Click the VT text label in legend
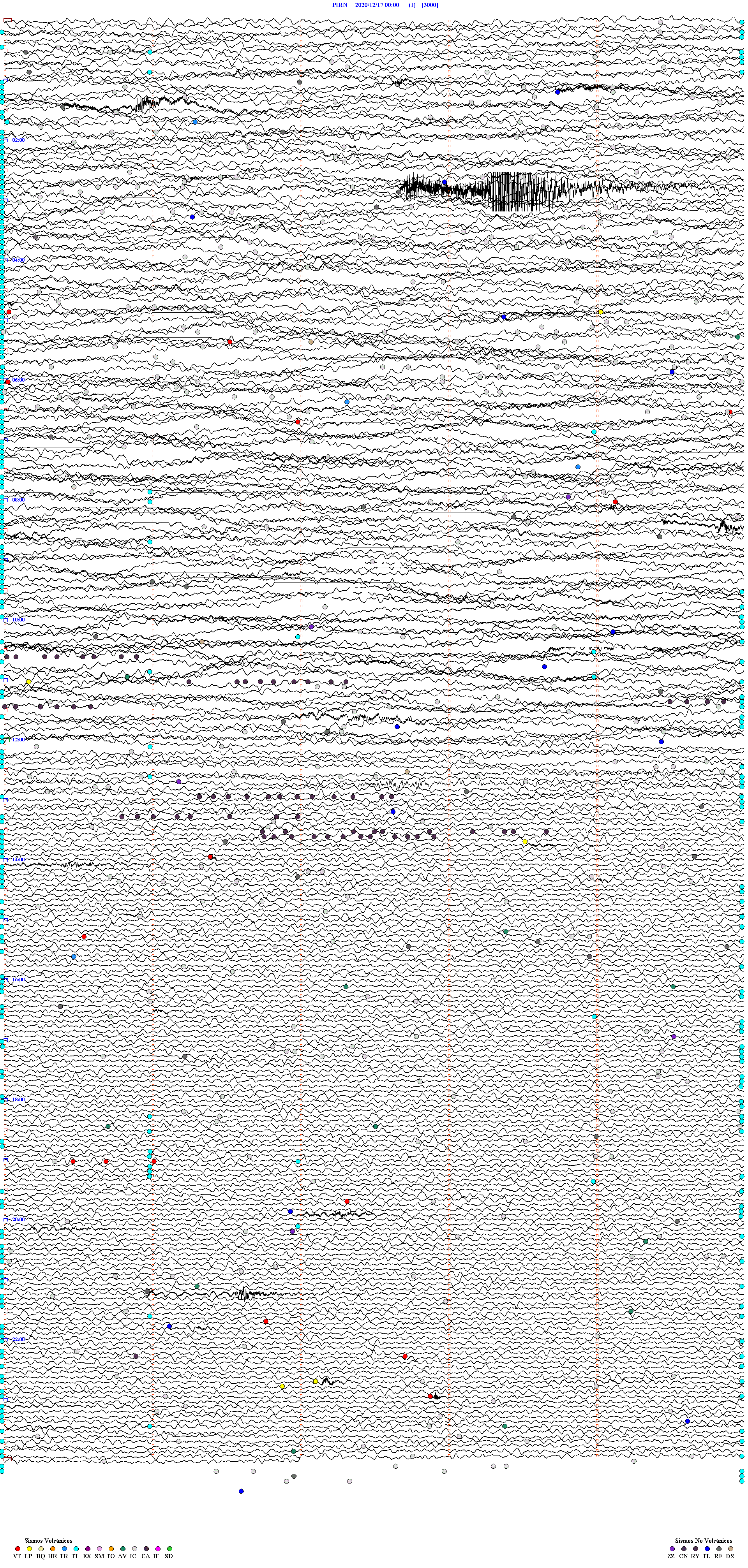This screenshot has width=748, height=1568. pyautogui.click(x=16, y=1556)
